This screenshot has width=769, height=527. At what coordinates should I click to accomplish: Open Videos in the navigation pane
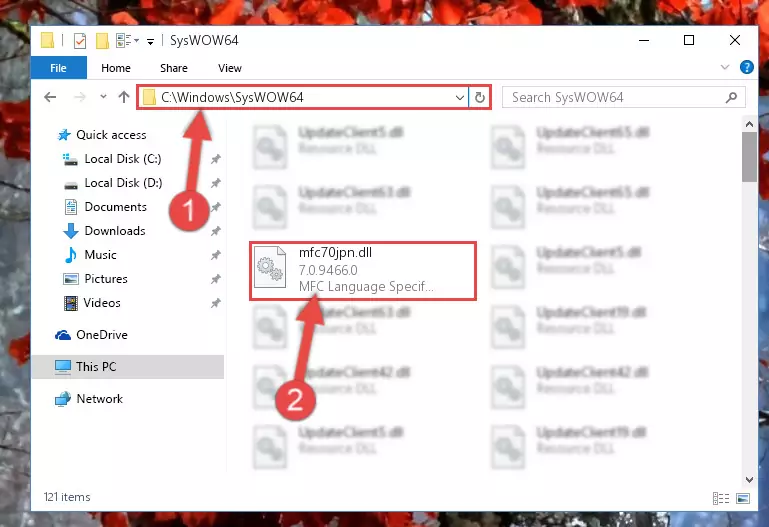point(102,303)
